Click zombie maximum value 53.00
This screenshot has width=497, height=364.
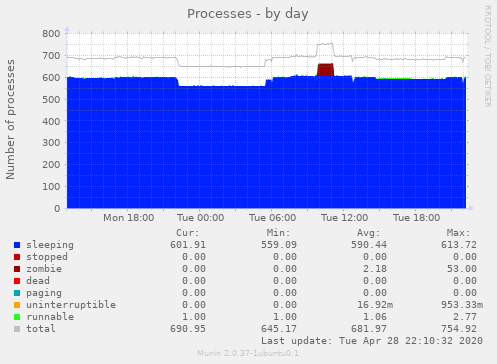pyautogui.click(x=462, y=269)
